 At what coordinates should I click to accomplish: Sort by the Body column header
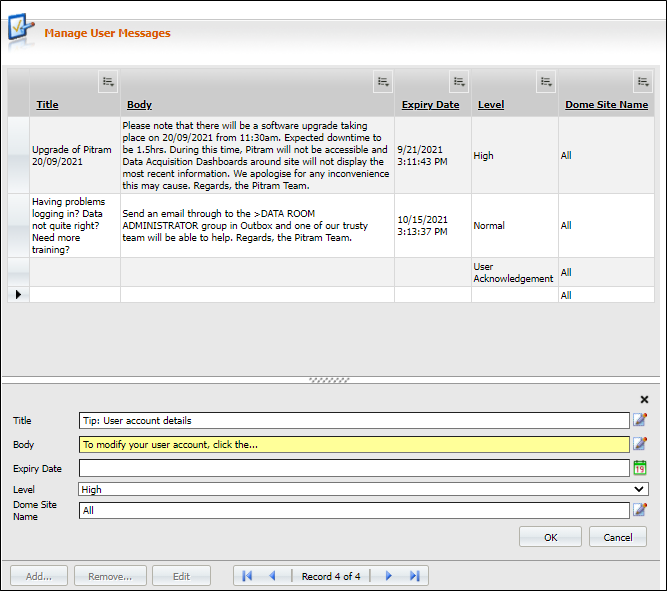pyautogui.click(x=139, y=105)
